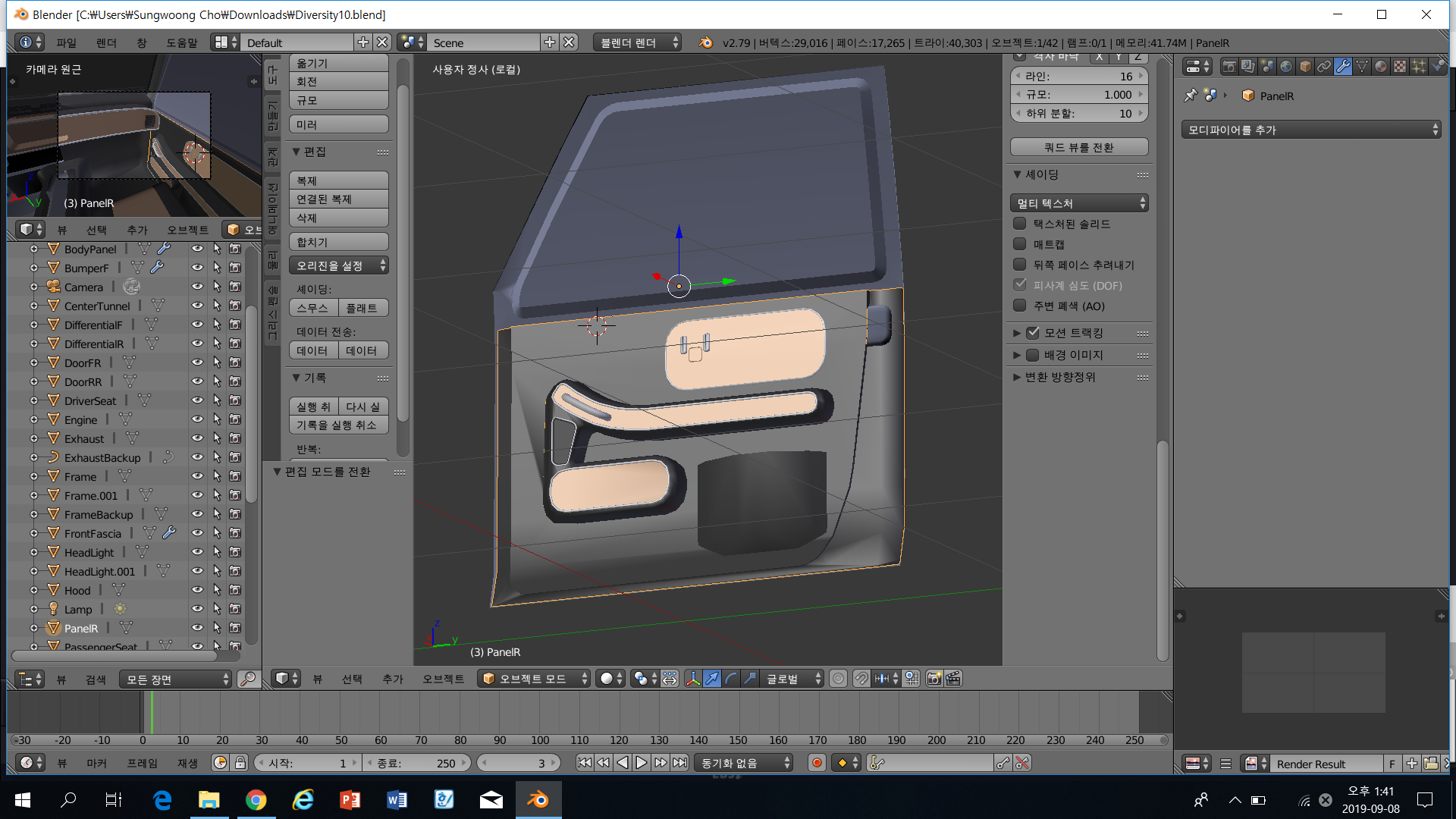1456x819 pixels.
Task: Click the 합치기 button in tool shelf
Action: pyautogui.click(x=338, y=242)
